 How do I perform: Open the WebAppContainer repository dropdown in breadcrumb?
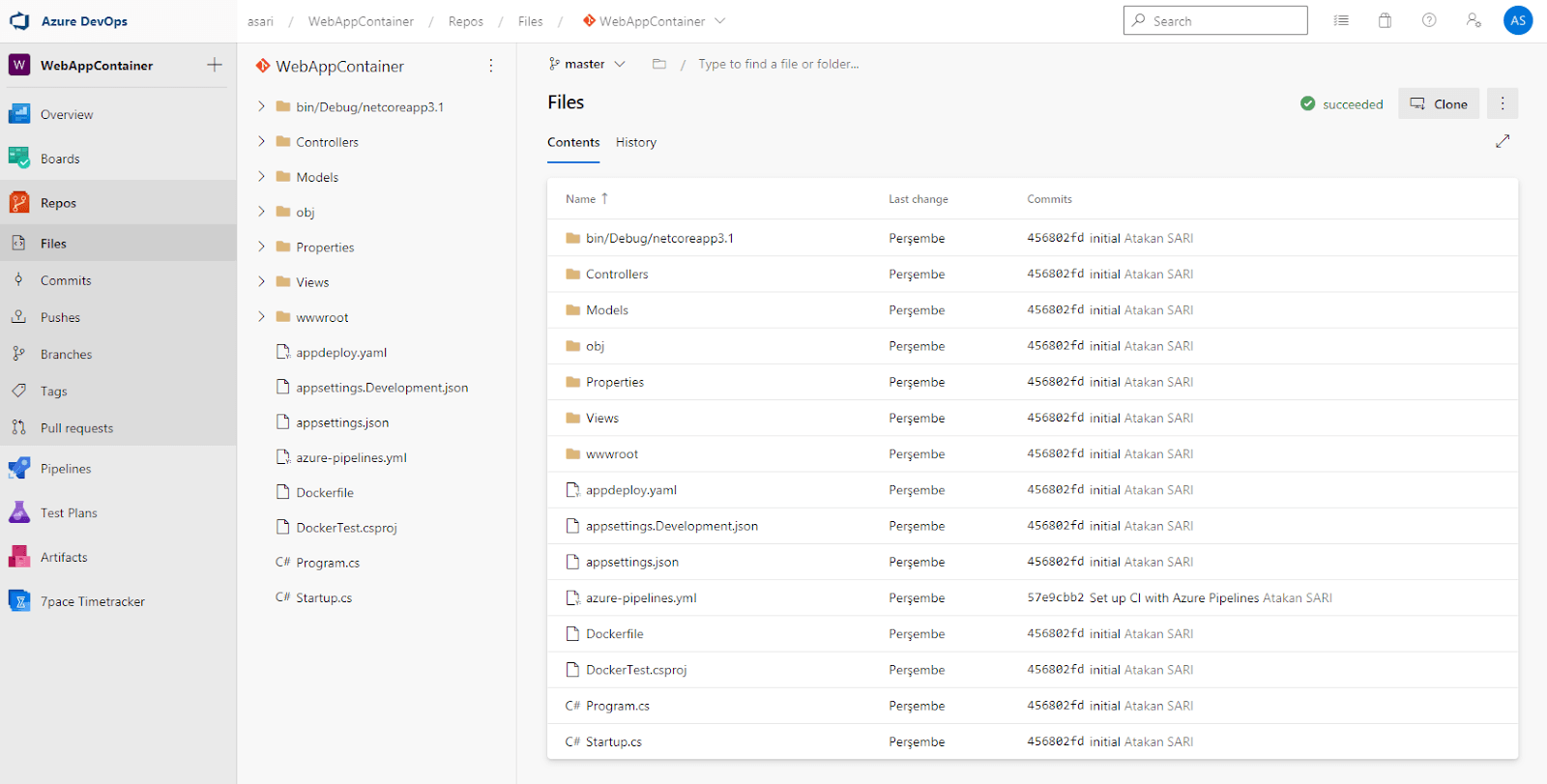click(655, 20)
